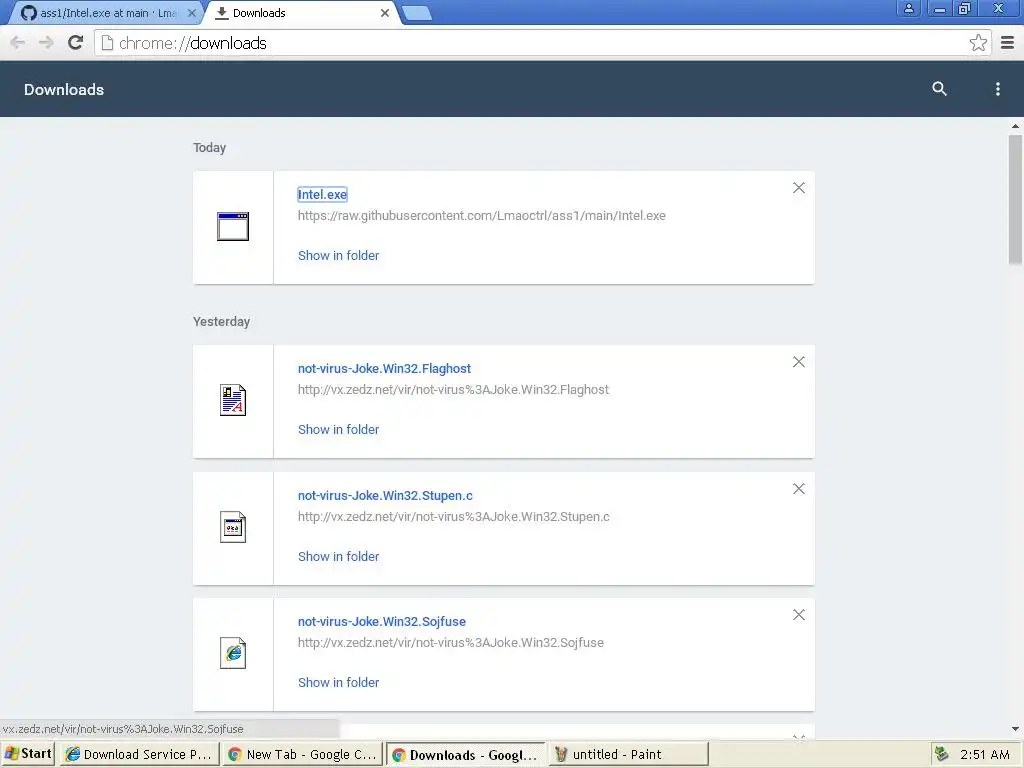Click the Sojfuse file icon
Screen dimensions: 1024x768
(233, 653)
